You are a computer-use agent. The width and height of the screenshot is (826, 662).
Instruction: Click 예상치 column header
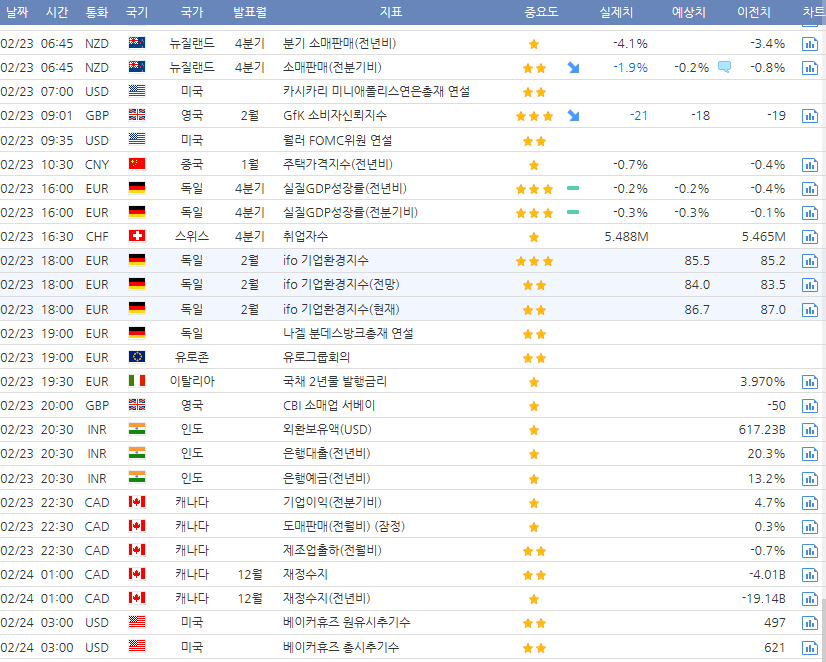click(689, 12)
